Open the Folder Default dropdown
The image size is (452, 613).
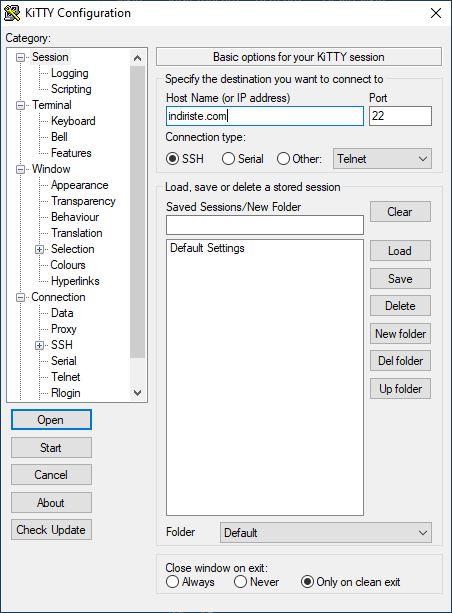(325, 532)
